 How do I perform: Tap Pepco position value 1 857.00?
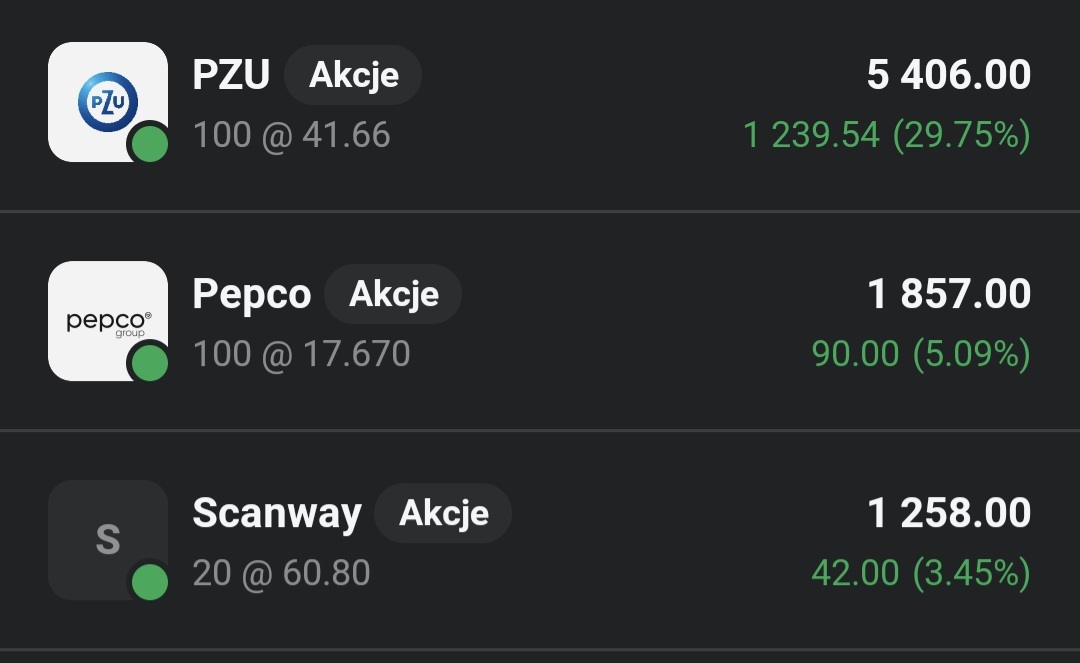tap(948, 294)
